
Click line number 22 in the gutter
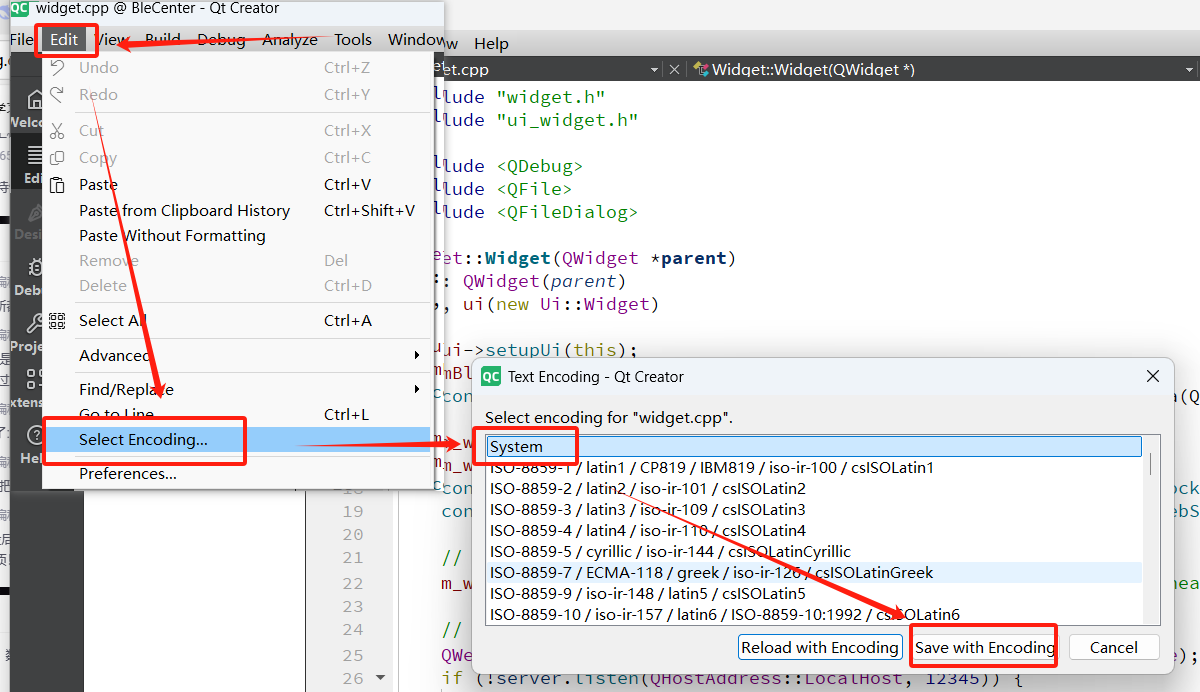click(353, 583)
